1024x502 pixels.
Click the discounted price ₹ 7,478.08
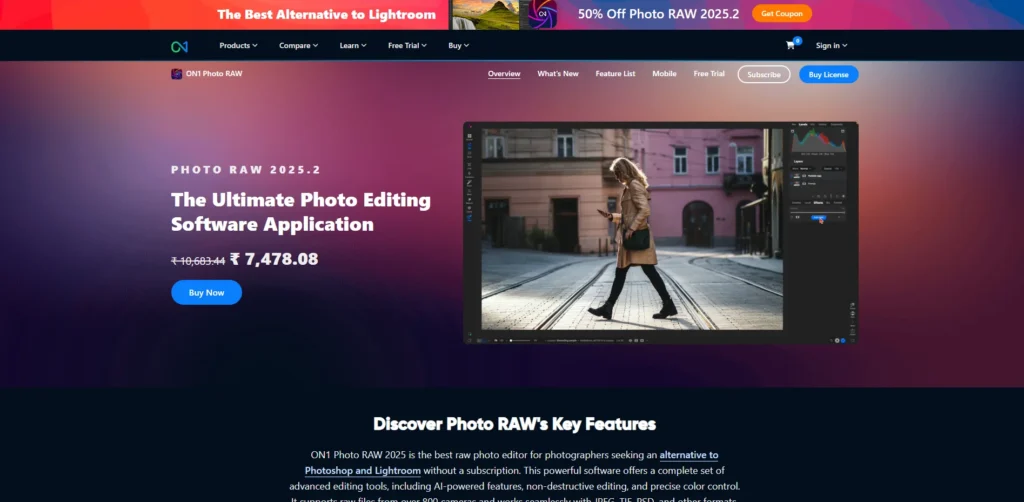[x=274, y=259]
